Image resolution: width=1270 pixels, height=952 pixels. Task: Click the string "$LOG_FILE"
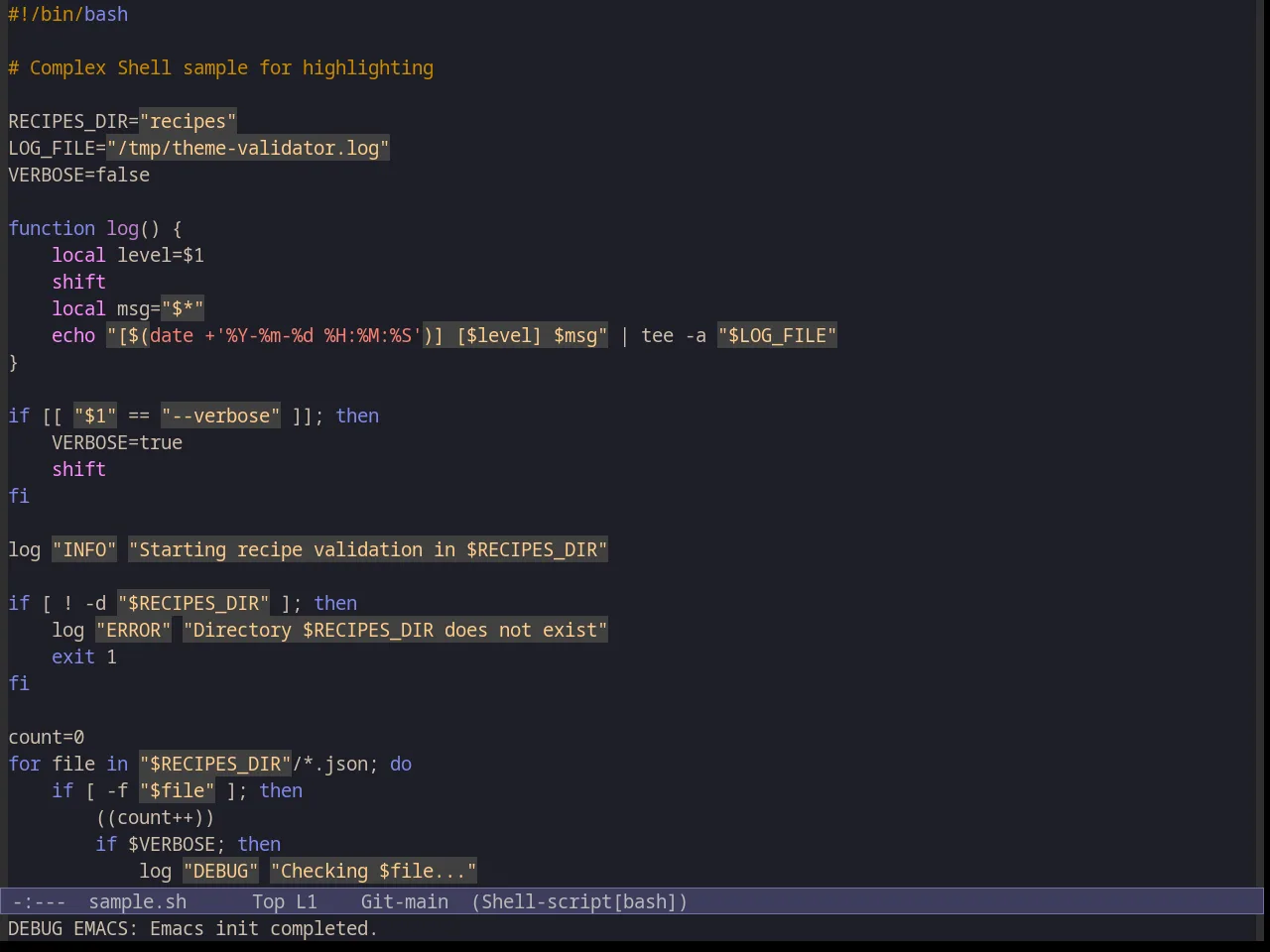[778, 335]
